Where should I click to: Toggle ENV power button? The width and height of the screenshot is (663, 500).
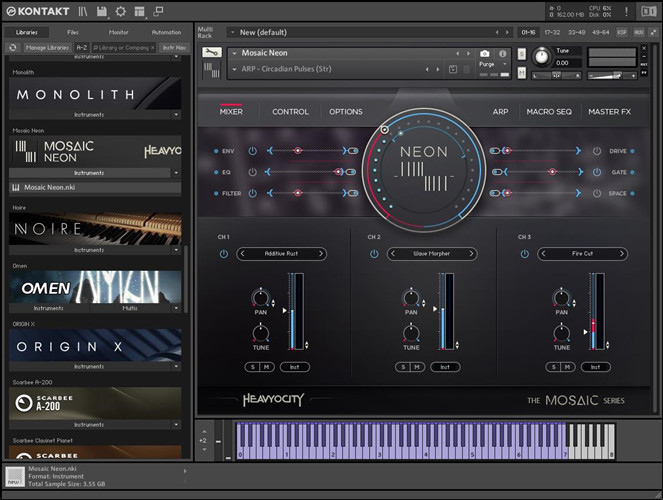click(252, 151)
